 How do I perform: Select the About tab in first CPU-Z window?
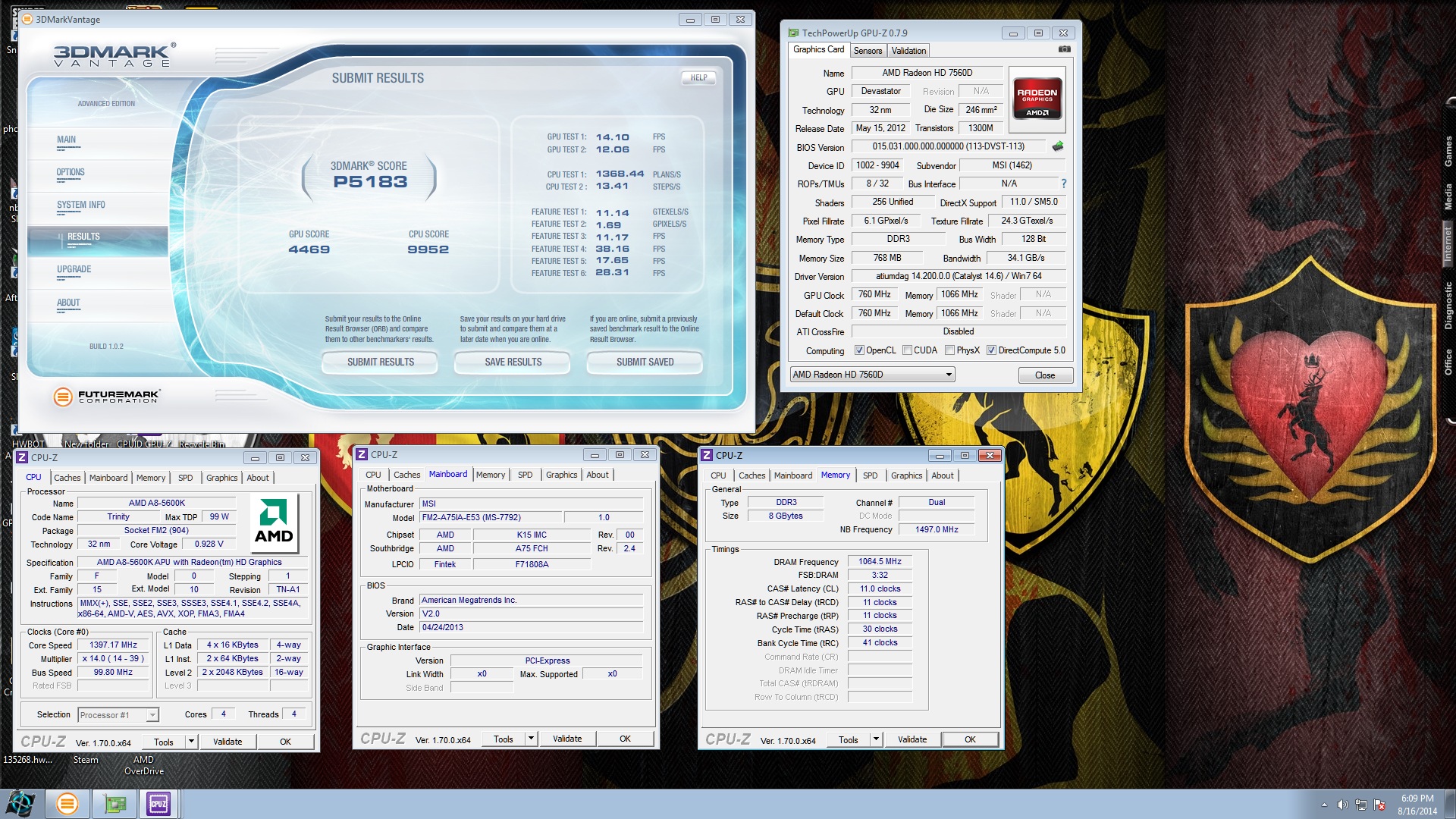pyautogui.click(x=258, y=478)
